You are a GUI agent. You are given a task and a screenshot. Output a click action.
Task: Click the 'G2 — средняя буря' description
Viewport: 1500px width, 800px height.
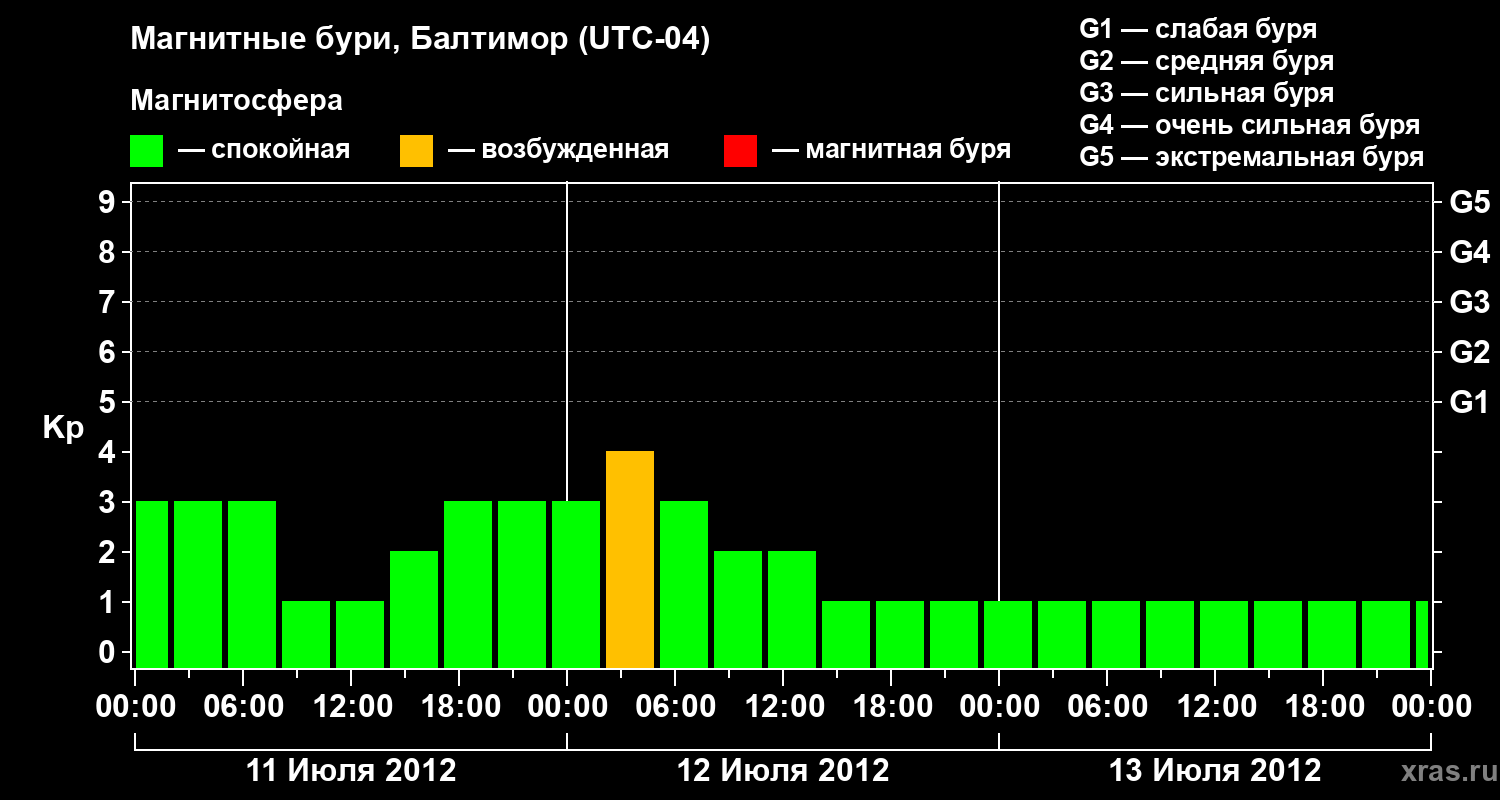pos(1206,60)
